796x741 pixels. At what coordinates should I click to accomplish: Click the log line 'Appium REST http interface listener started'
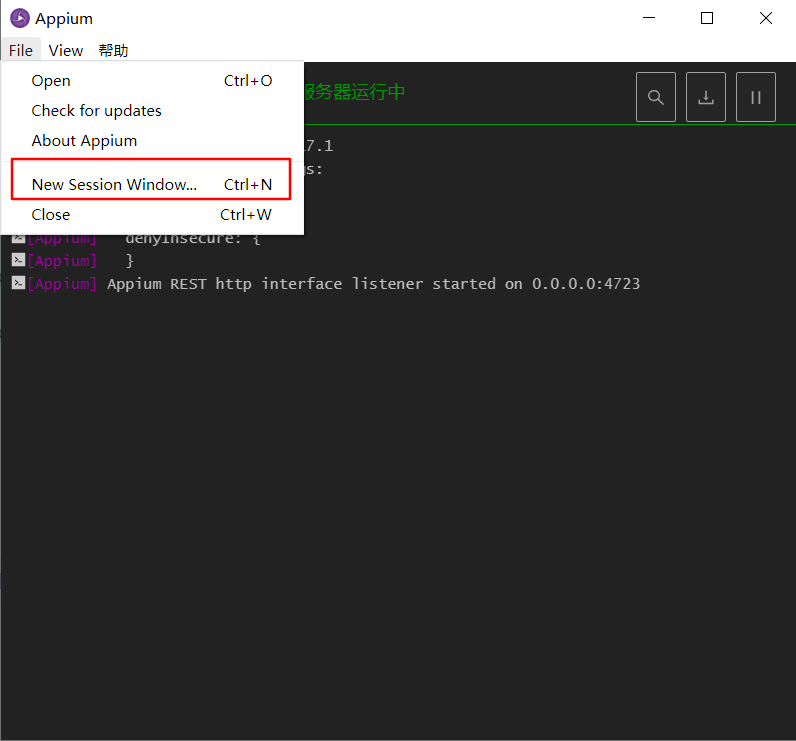click(374, 284)
